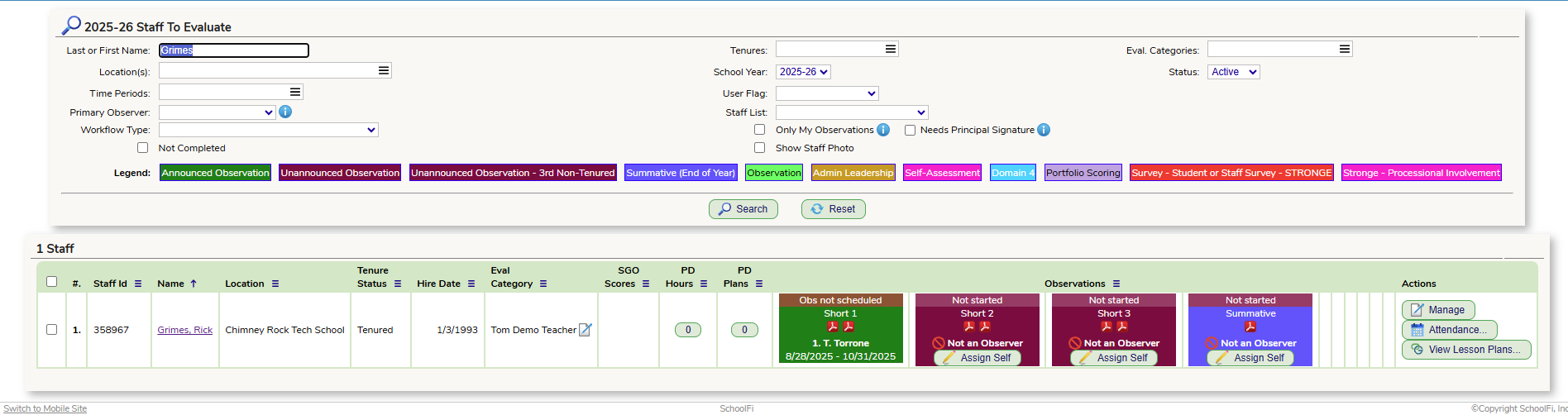Expand the Primary Observer dropdown
The width and height of the screenshot is (1568, 415).
pos(217,112)
